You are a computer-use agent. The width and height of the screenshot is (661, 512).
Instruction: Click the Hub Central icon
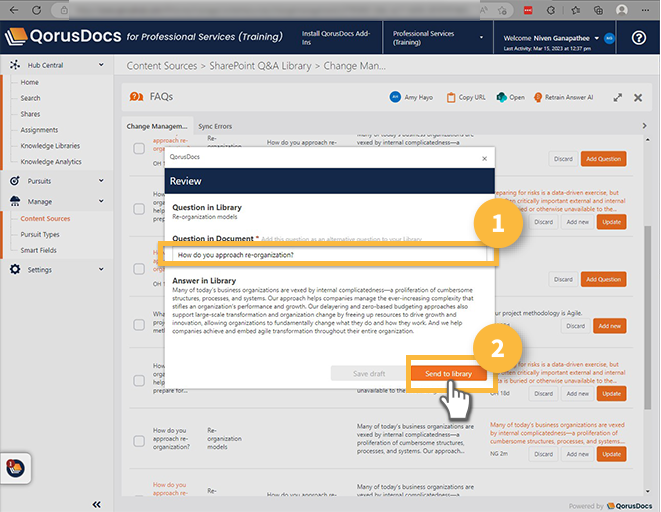point(15,64)
